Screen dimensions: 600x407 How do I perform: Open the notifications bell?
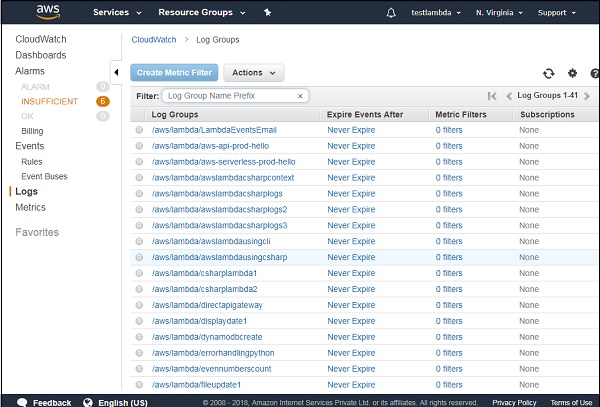pos(390,13)
